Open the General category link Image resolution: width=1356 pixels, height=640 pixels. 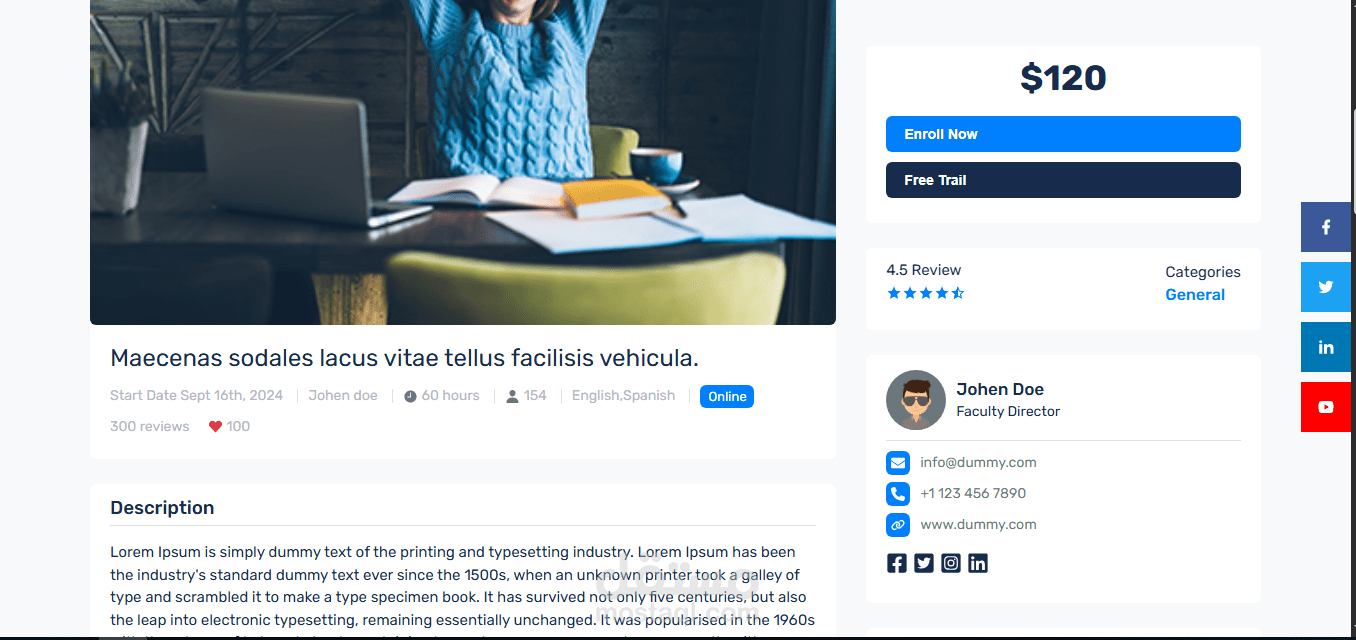click(1195, 294)
